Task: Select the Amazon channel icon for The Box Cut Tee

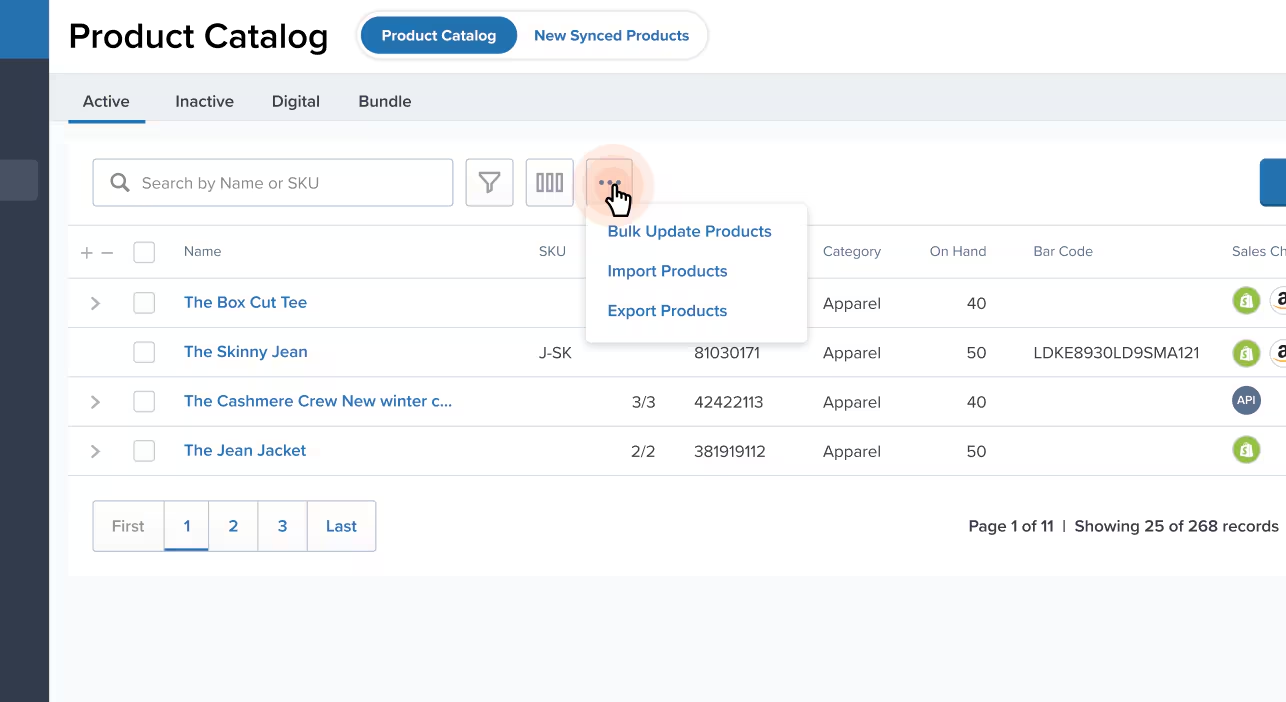Action: pyautogui.click(x=1280, y=300)
